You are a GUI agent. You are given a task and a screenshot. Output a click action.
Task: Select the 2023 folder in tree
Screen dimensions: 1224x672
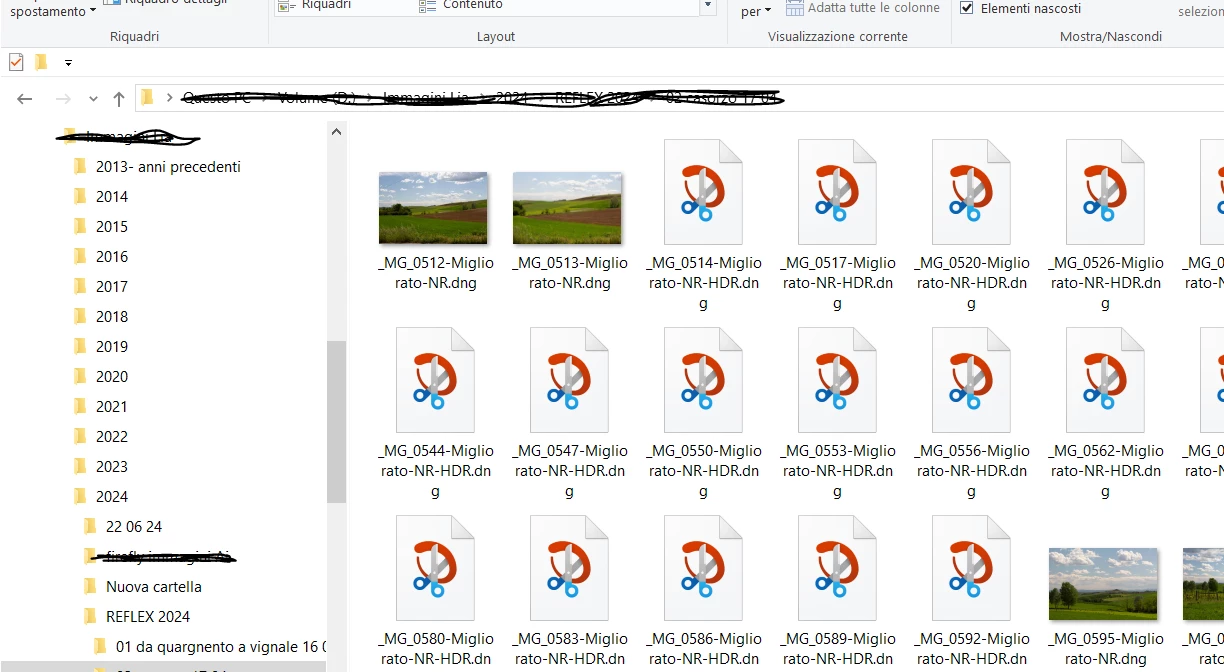click(112, 467)
